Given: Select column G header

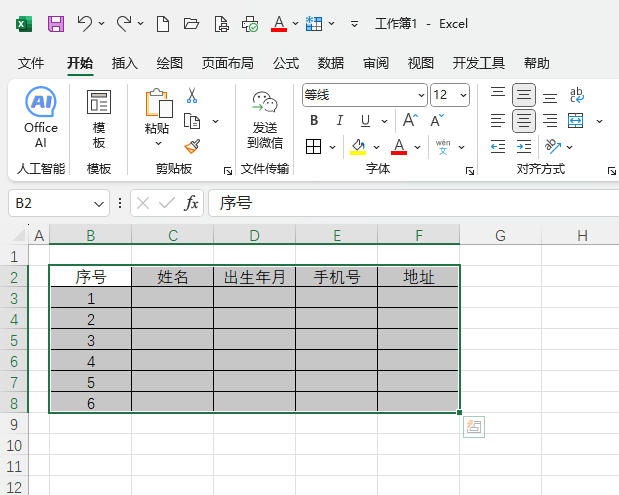Looking at the screenshot, I should click(x=500, y=235).
